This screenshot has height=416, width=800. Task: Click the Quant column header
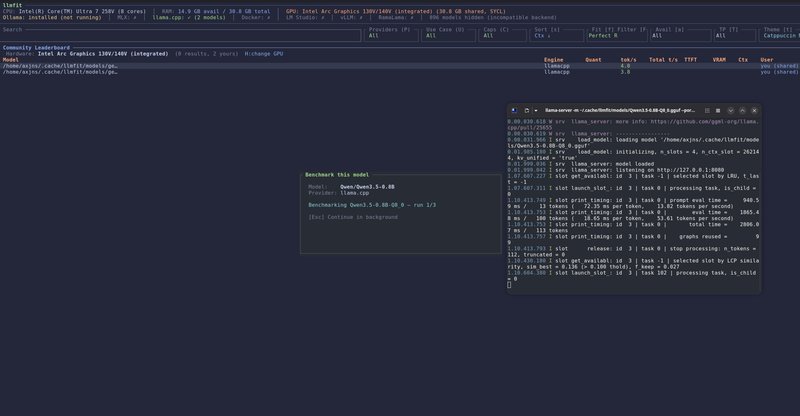(x=593, y=60)
